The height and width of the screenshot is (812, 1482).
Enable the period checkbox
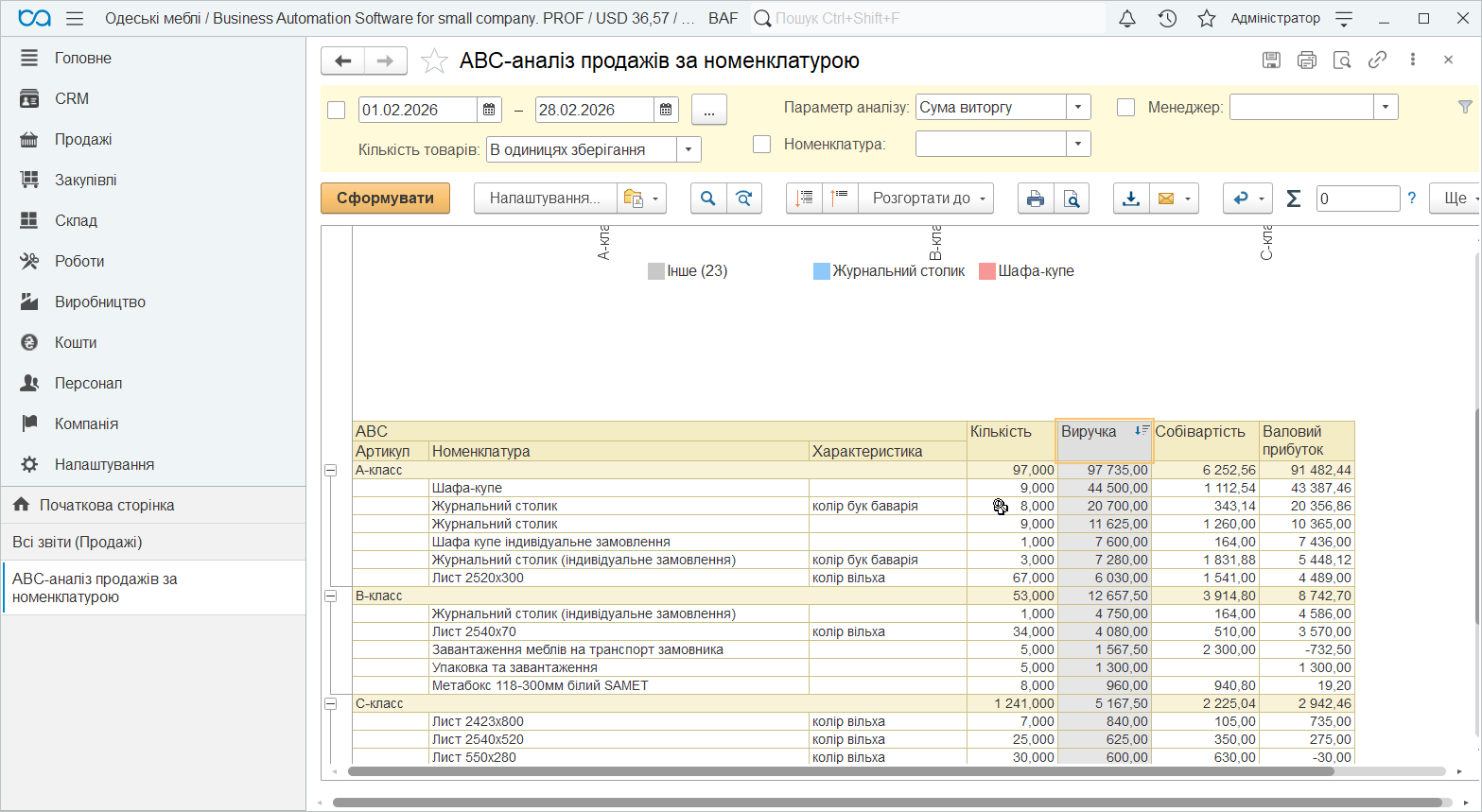pyautogui.click(x=336, y=111)
